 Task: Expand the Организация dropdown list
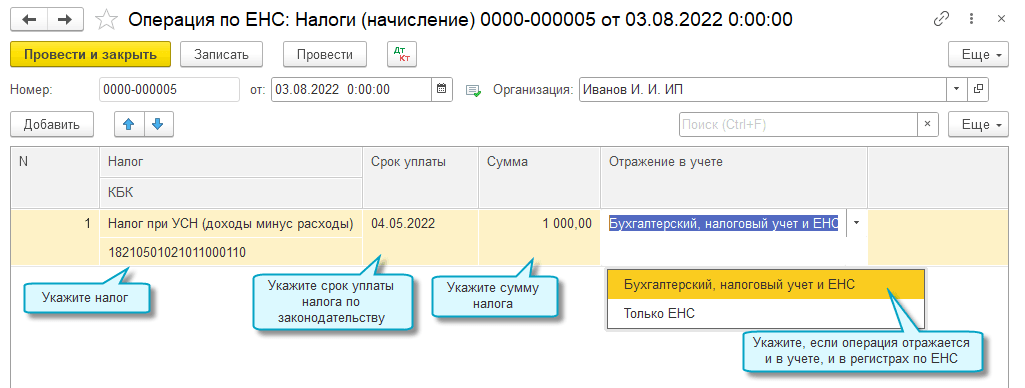957,89
